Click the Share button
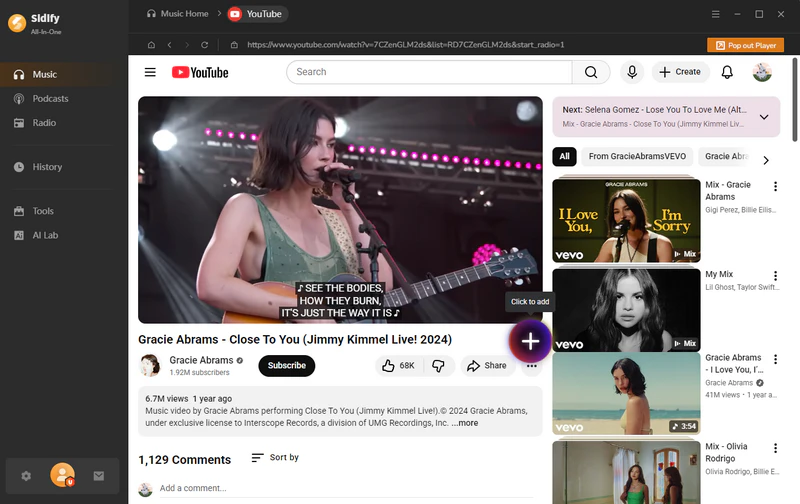 click(487, 366)
